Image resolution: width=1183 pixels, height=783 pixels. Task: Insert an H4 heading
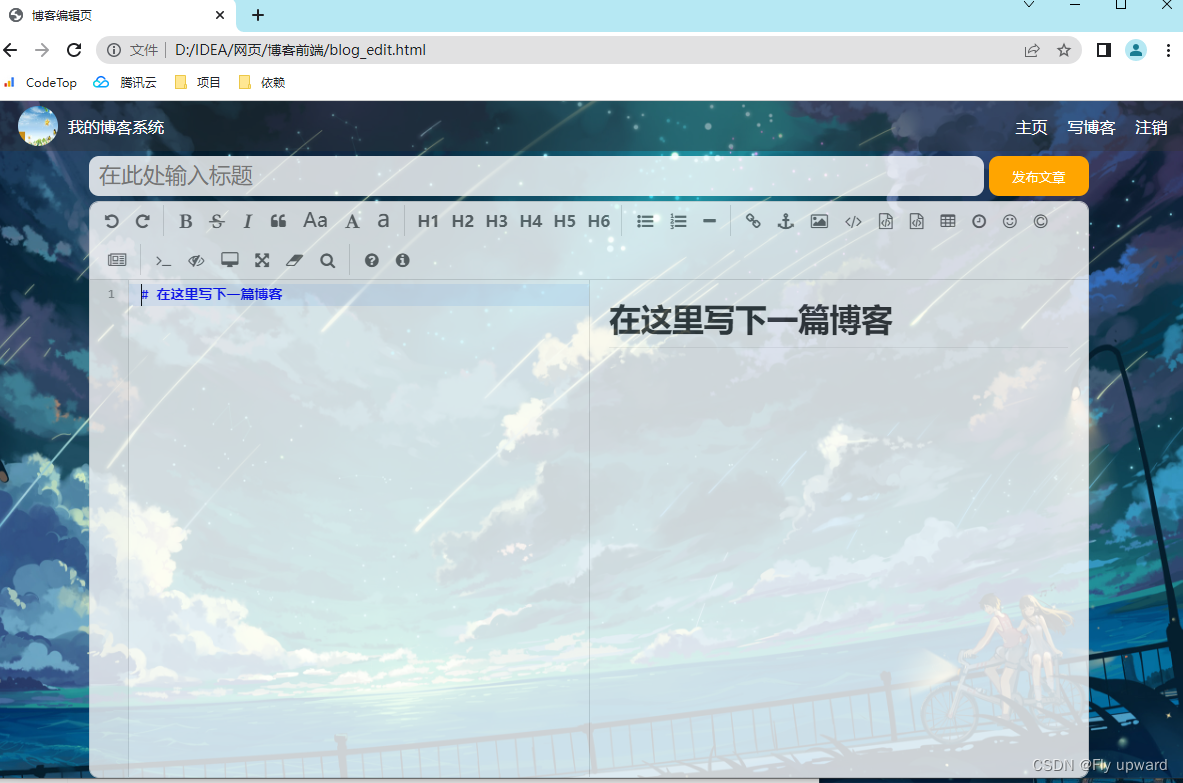(530, 221)
